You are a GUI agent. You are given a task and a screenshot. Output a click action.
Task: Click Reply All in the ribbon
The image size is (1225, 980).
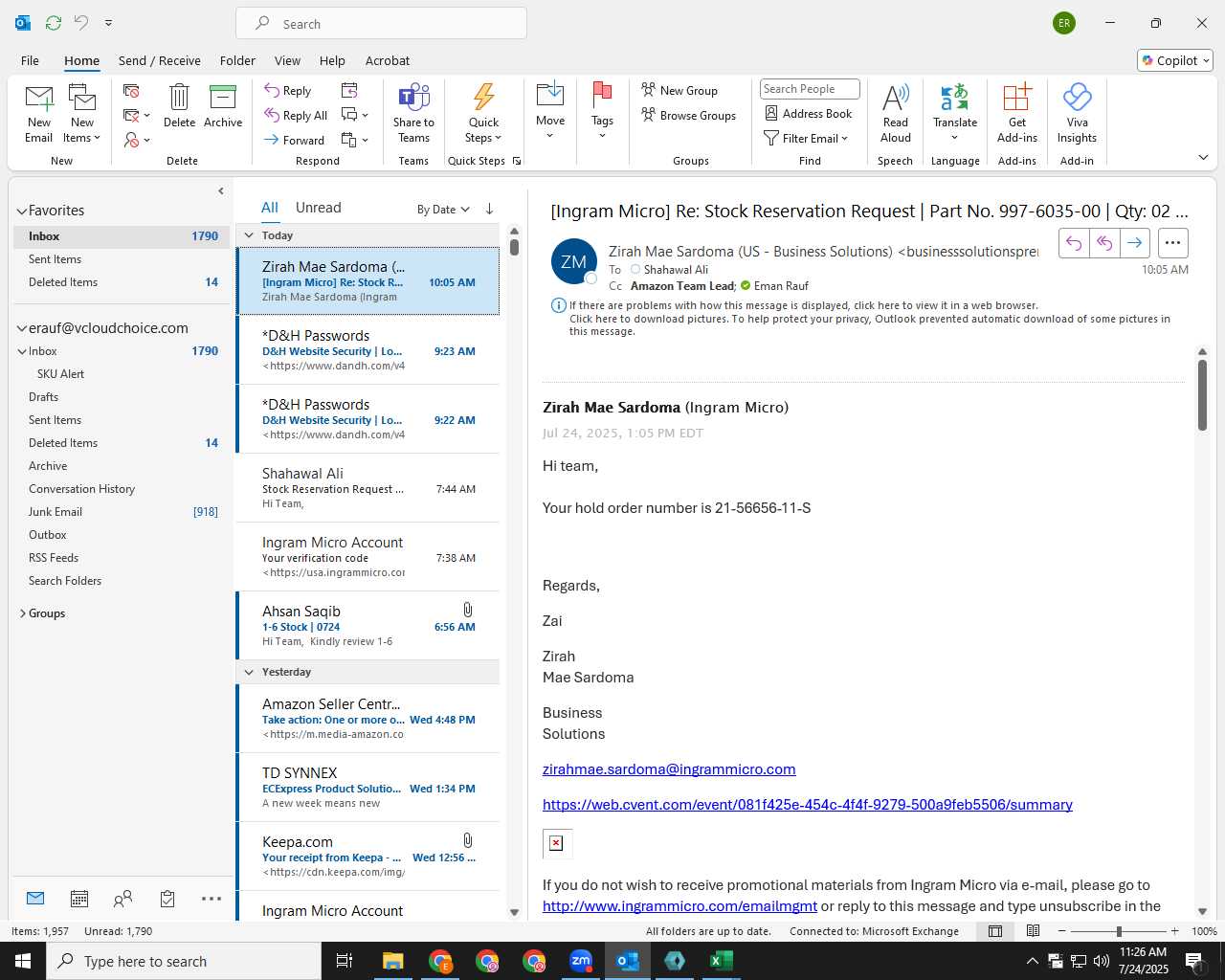[296, 115]
